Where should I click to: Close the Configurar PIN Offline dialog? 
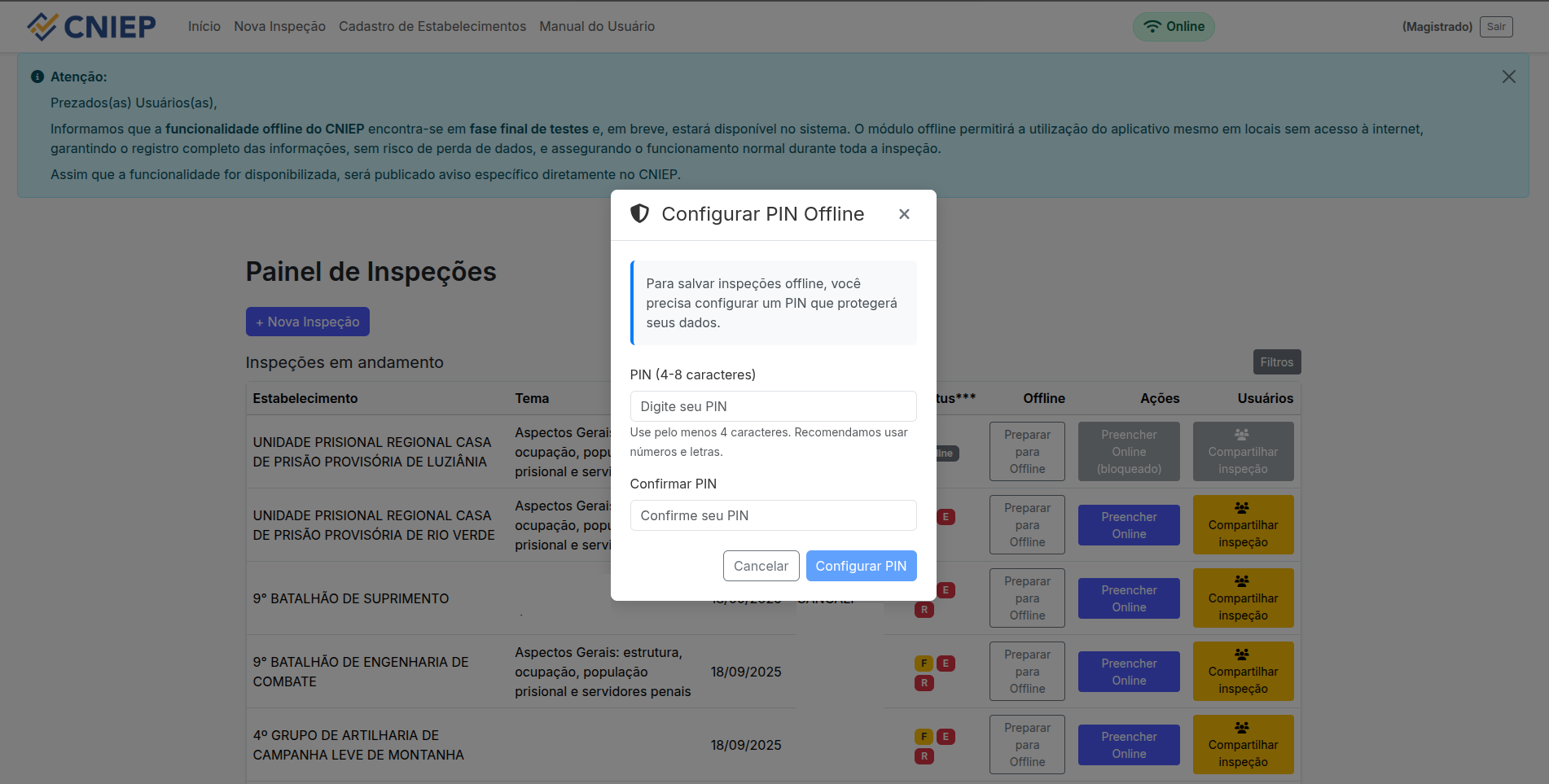(904, 214)
